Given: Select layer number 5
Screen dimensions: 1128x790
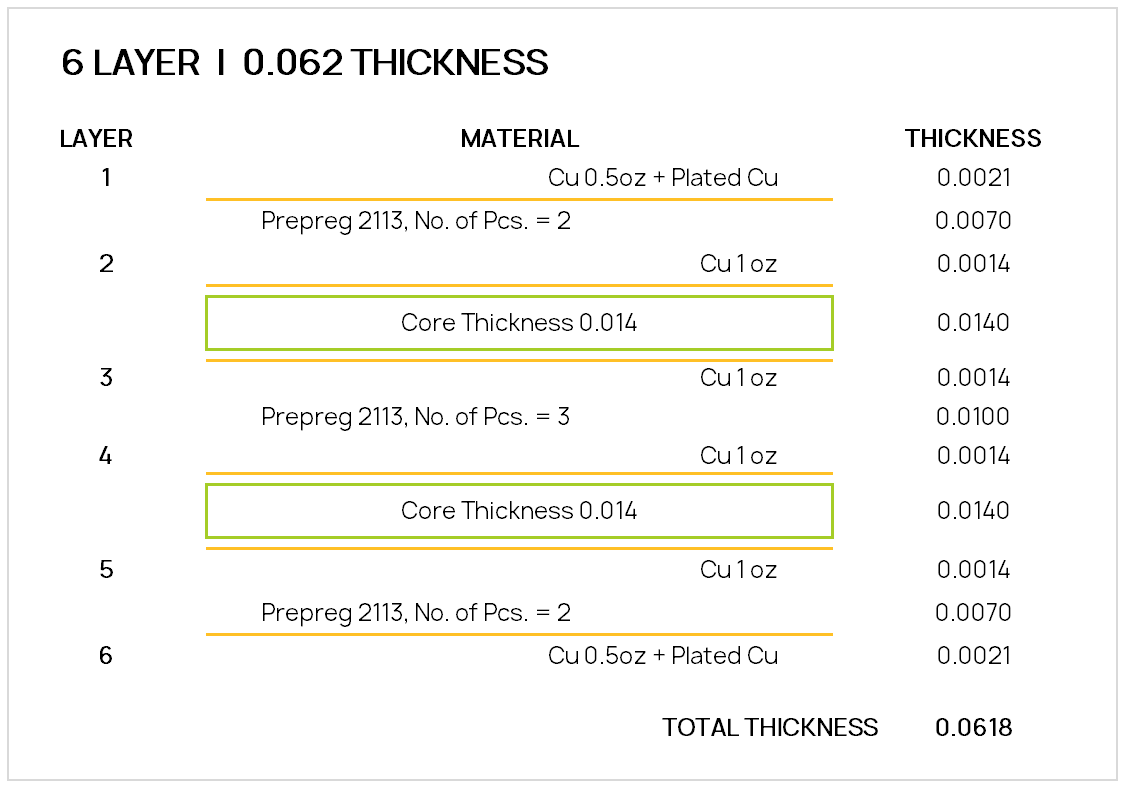Looking at the screenshot, I should point(106,570).
